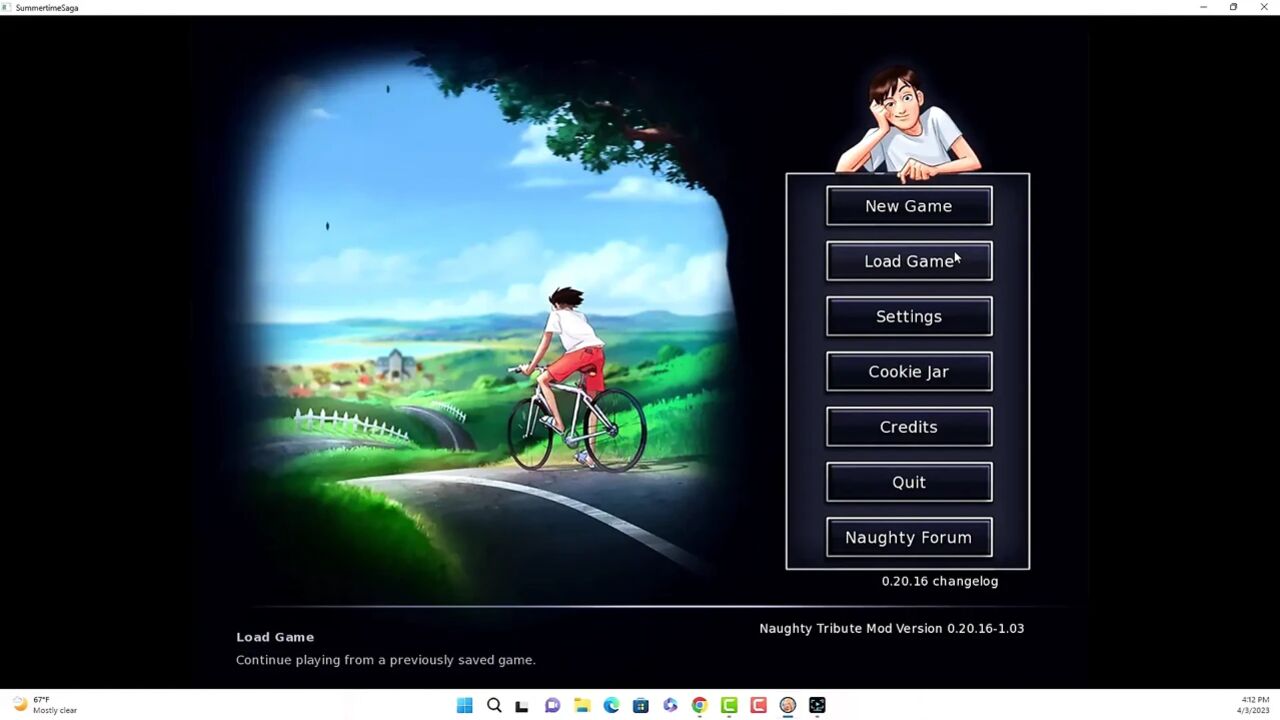Launch Microsoft Edge from the taskbar
The image size is (1280, 720).
click(611, 705)
